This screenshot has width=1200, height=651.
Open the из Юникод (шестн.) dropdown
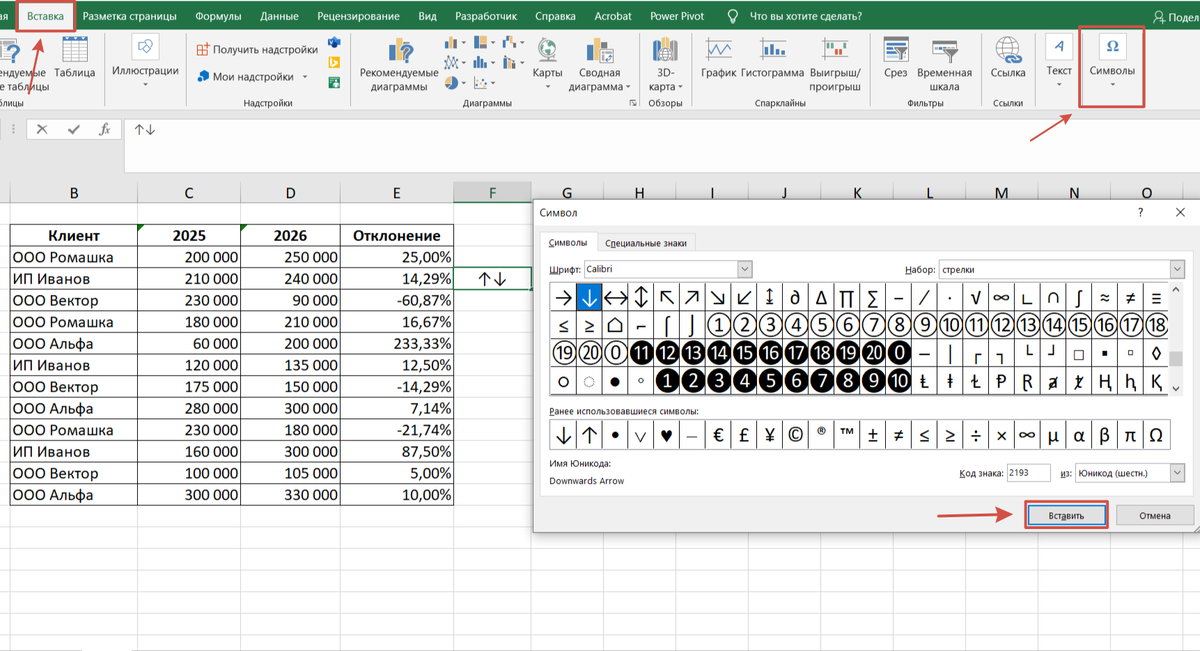point(1176,473)
